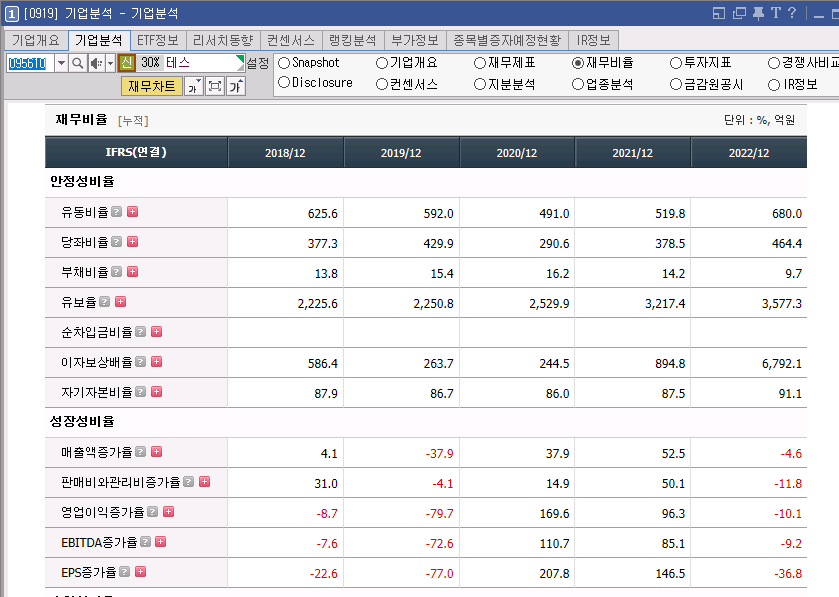Click the increase font size 가 icon

click(236, 86)
